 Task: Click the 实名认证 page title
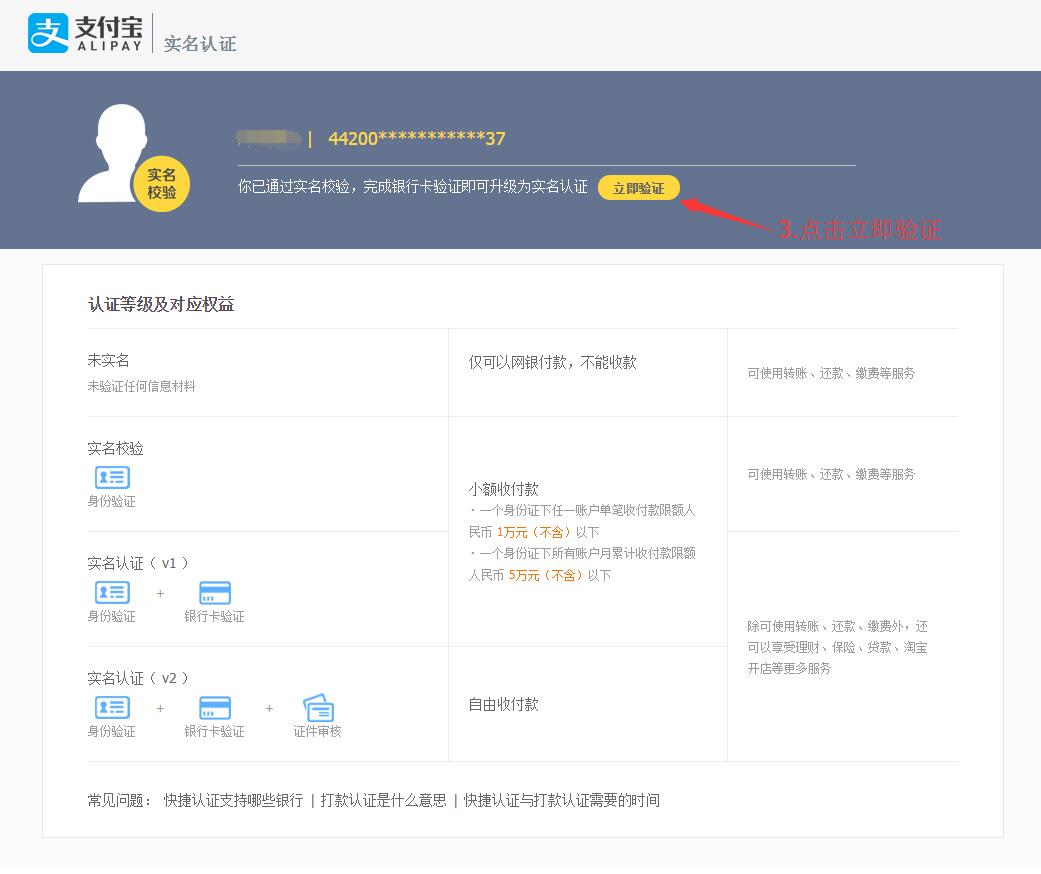click(200, 44)
